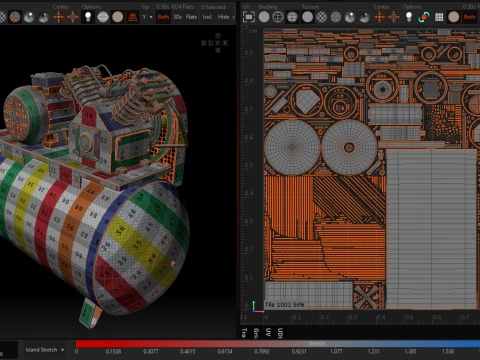
Task: Click the second Center icon in UV toolbar
Action: point(394,17)
